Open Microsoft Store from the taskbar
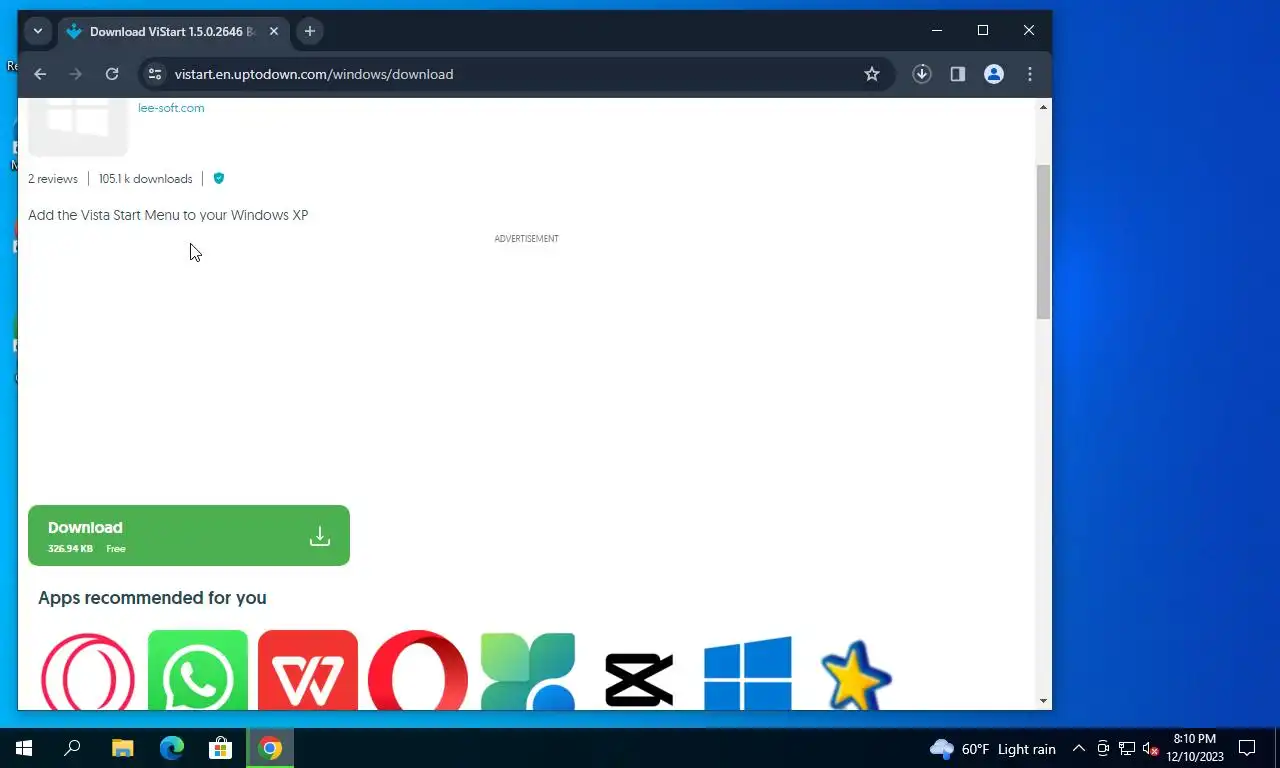 tap(220, 748)
